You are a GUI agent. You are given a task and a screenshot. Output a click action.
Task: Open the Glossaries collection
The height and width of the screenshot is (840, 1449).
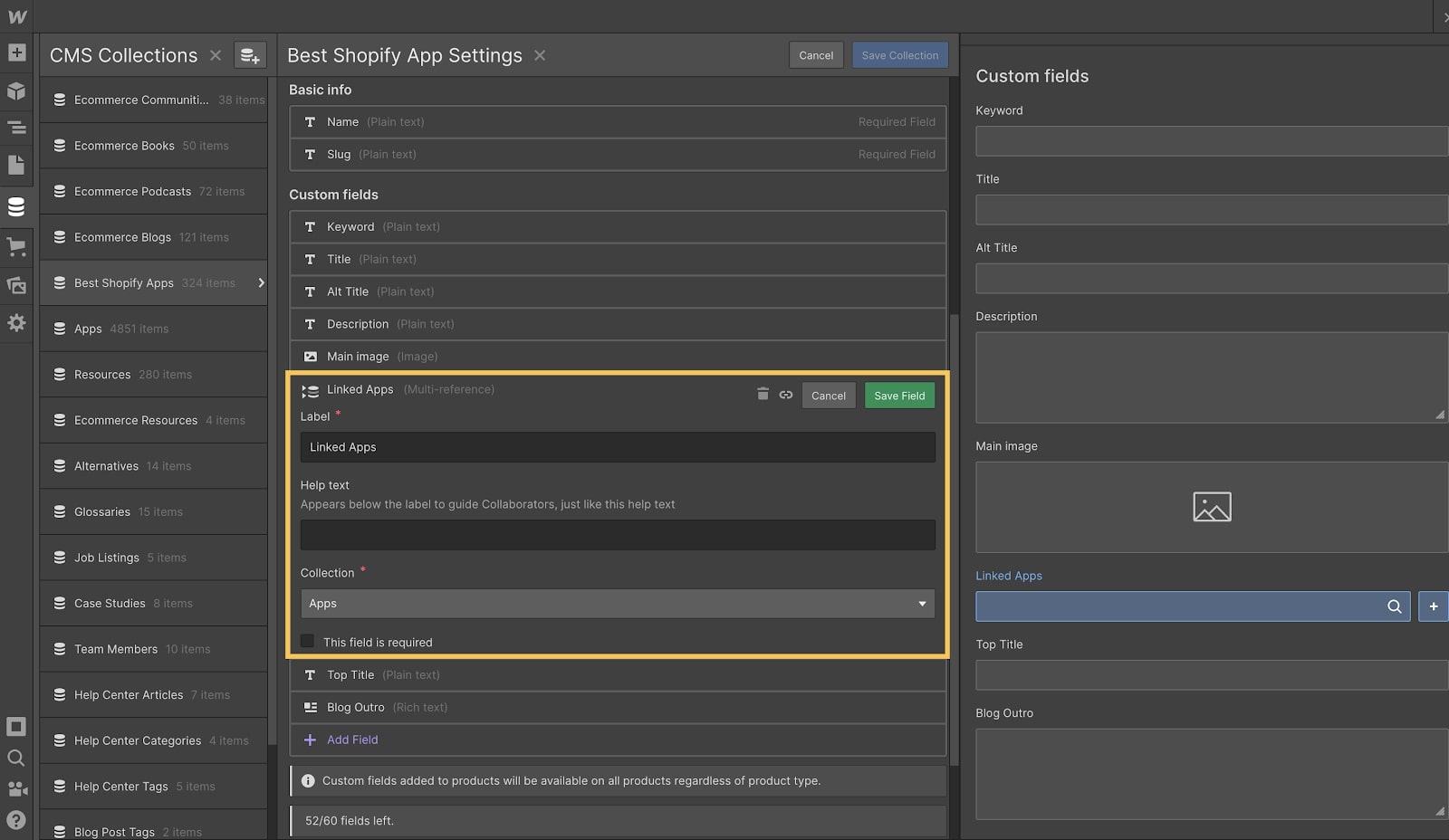pos(154,511)
